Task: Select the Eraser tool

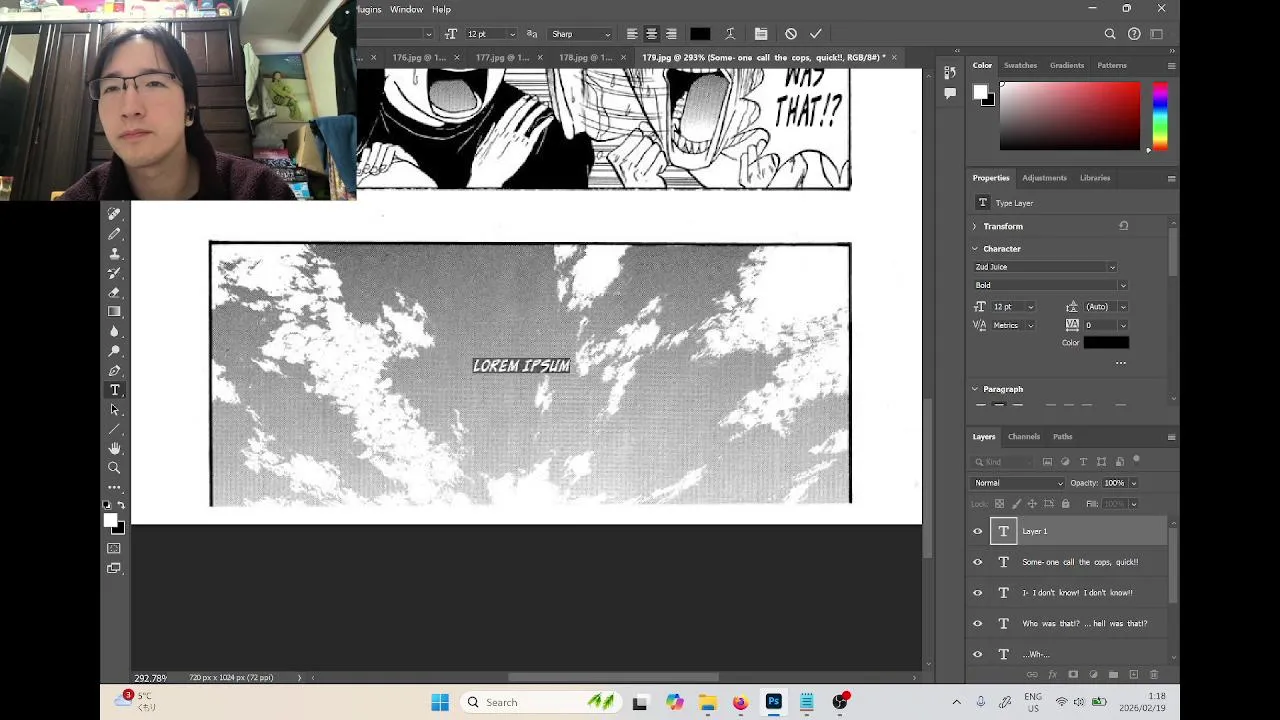Action: [x=114, y=292]
